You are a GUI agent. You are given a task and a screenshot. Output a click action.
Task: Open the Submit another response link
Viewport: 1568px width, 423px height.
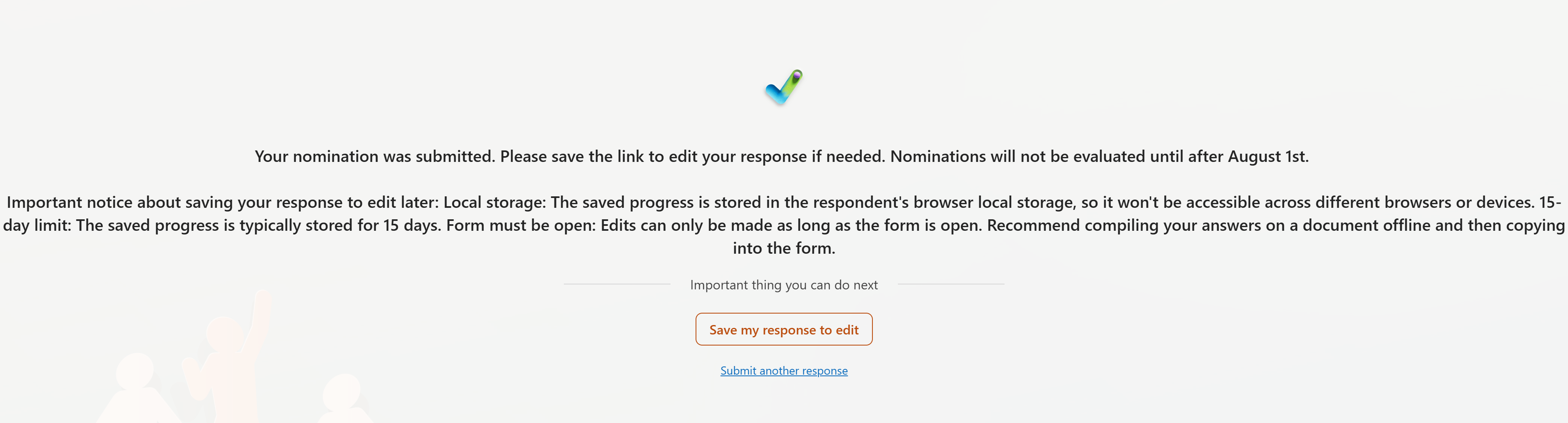coord(783,370)
